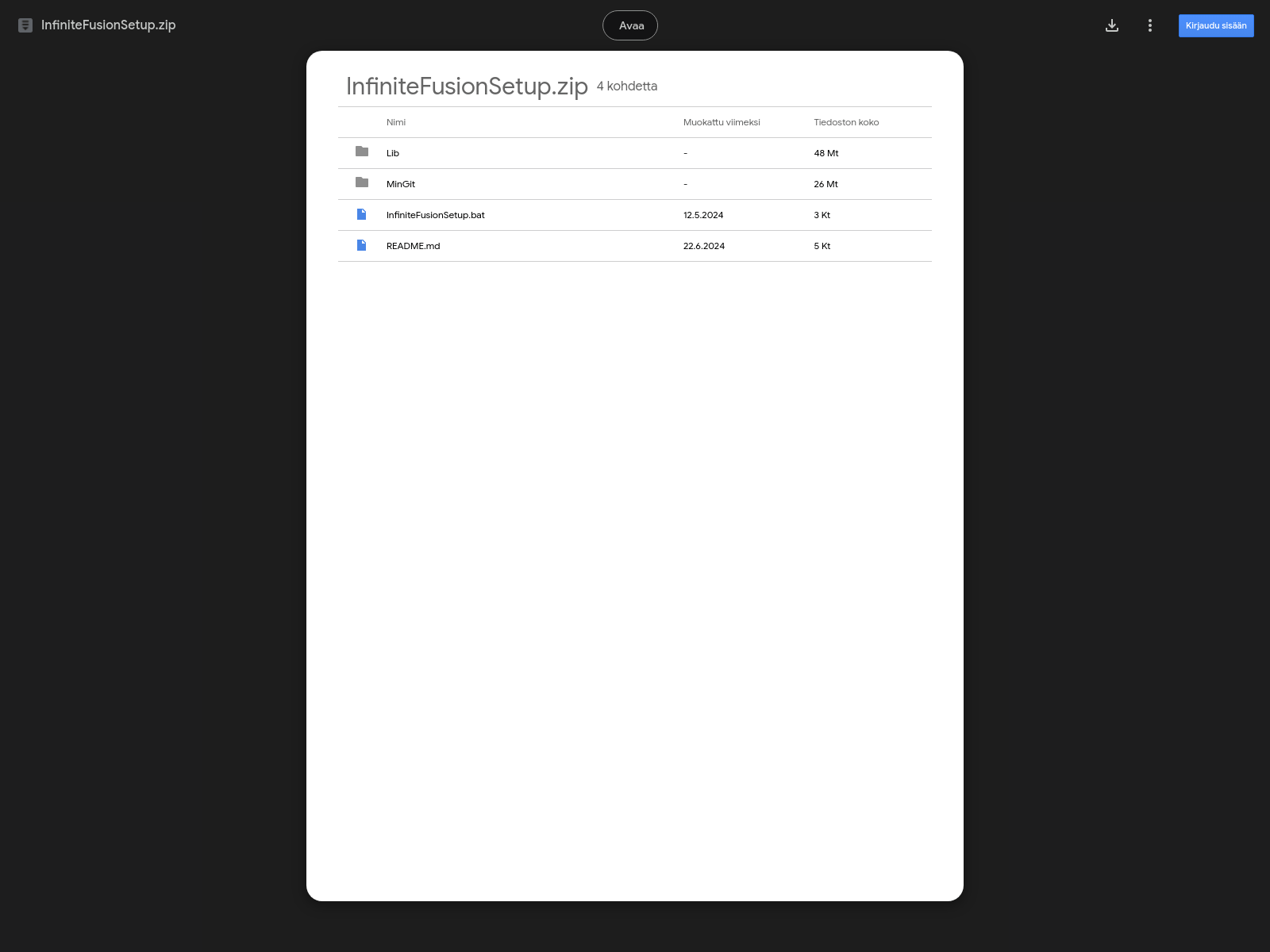Select the InfiniteFusionSetup.bat file name
This screenshot has height=952, width=1270.
[435, 215]
